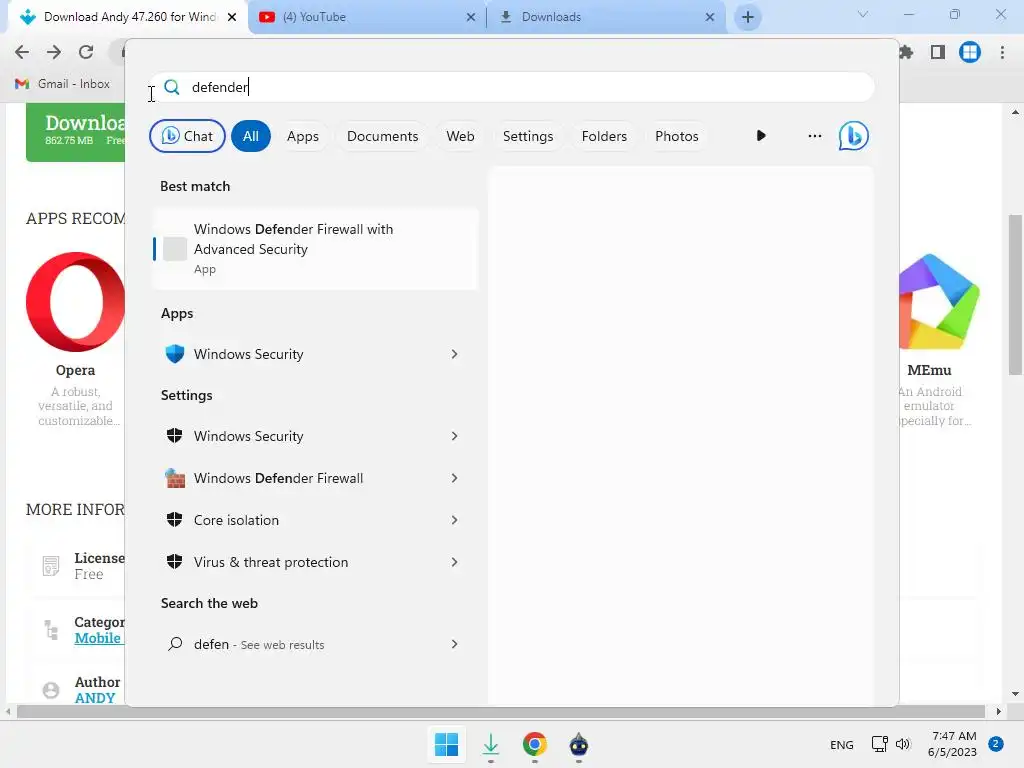
Task: Open Google Chrome from the taskbar
Action: 534,744
